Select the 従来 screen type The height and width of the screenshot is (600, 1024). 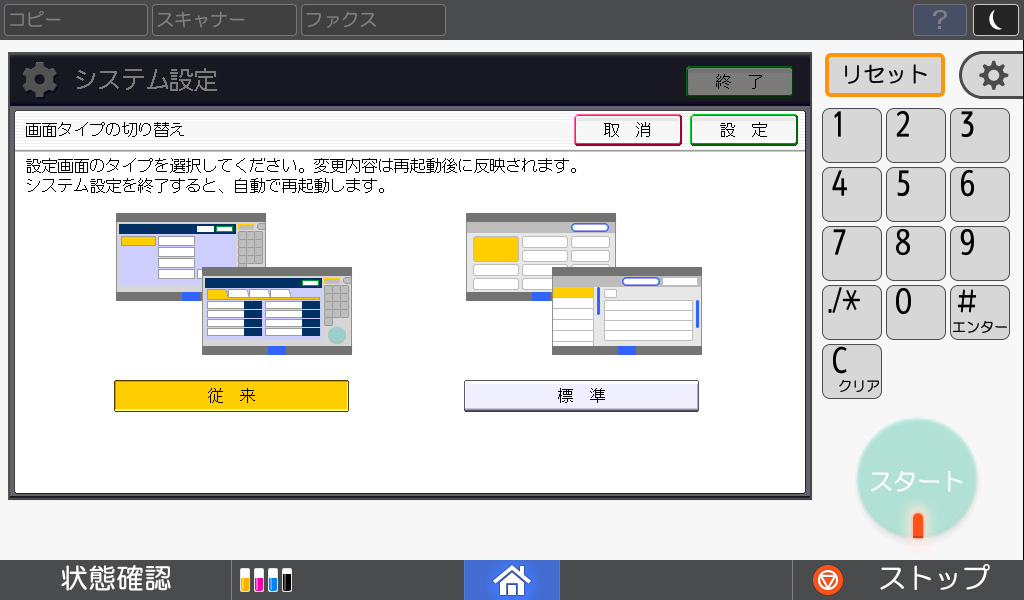pos(231,396)
